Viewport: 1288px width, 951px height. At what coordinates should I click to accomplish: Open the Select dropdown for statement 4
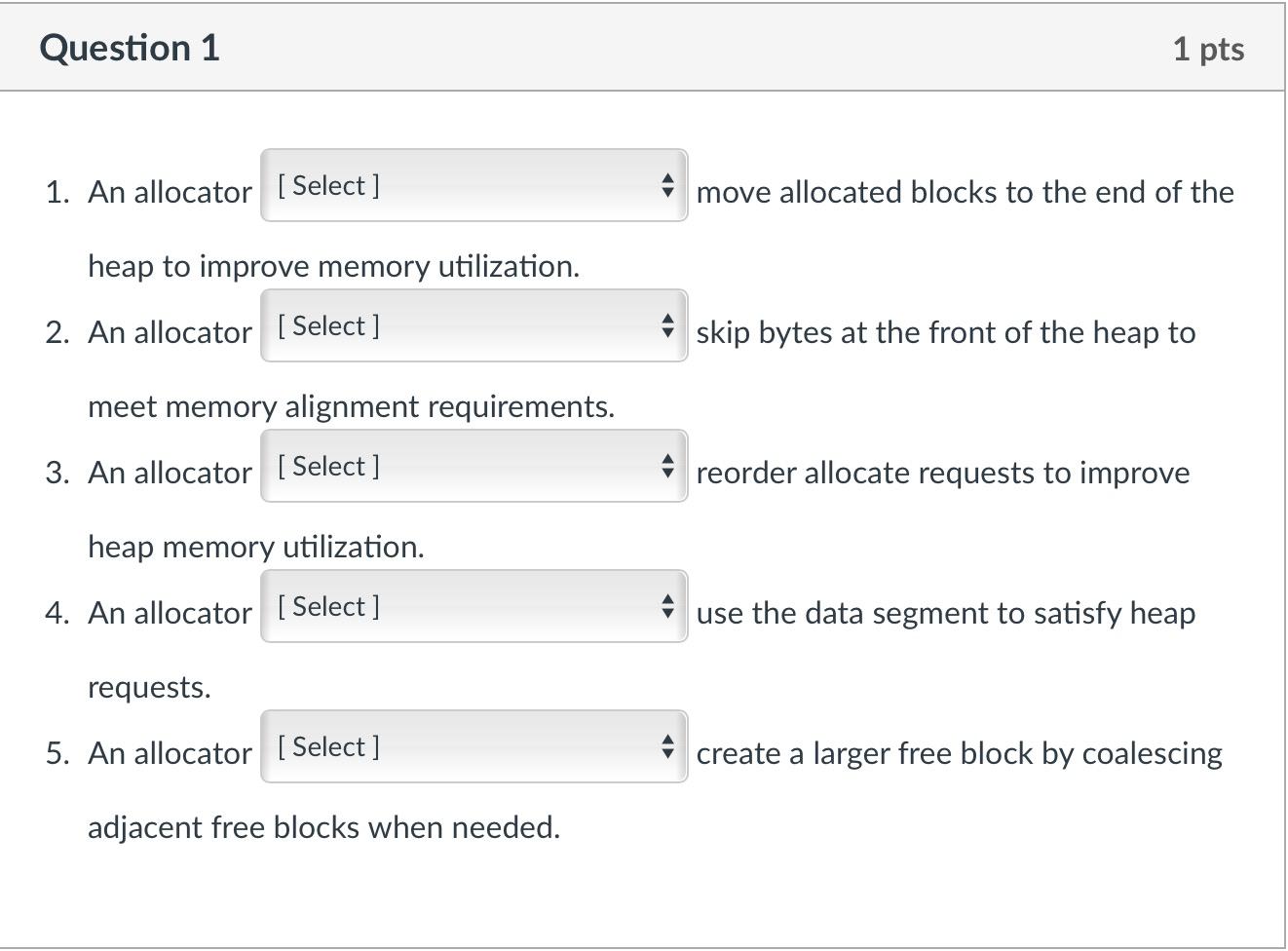coord(473,606)
